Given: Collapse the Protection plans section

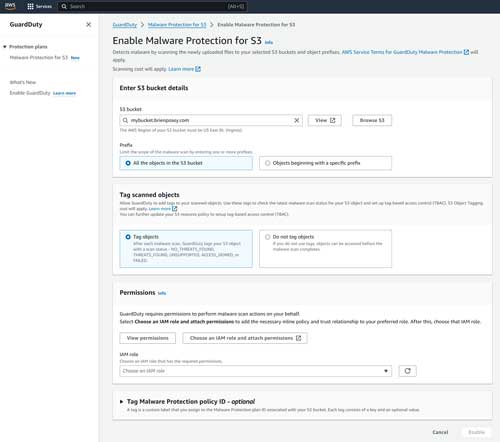Looking at the screenshot, I should [x=5, y=47].
